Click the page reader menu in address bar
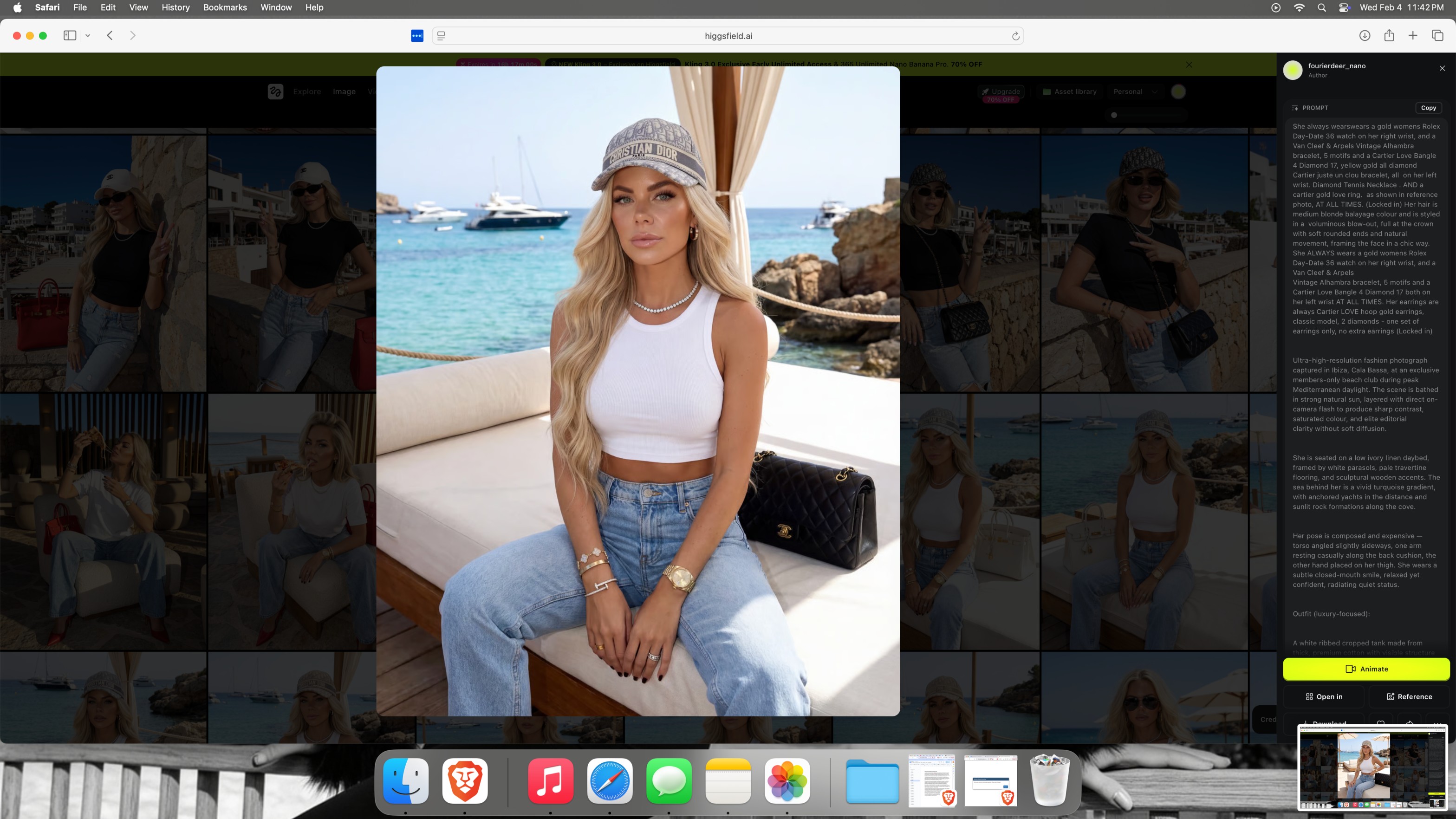 [442, 36]
